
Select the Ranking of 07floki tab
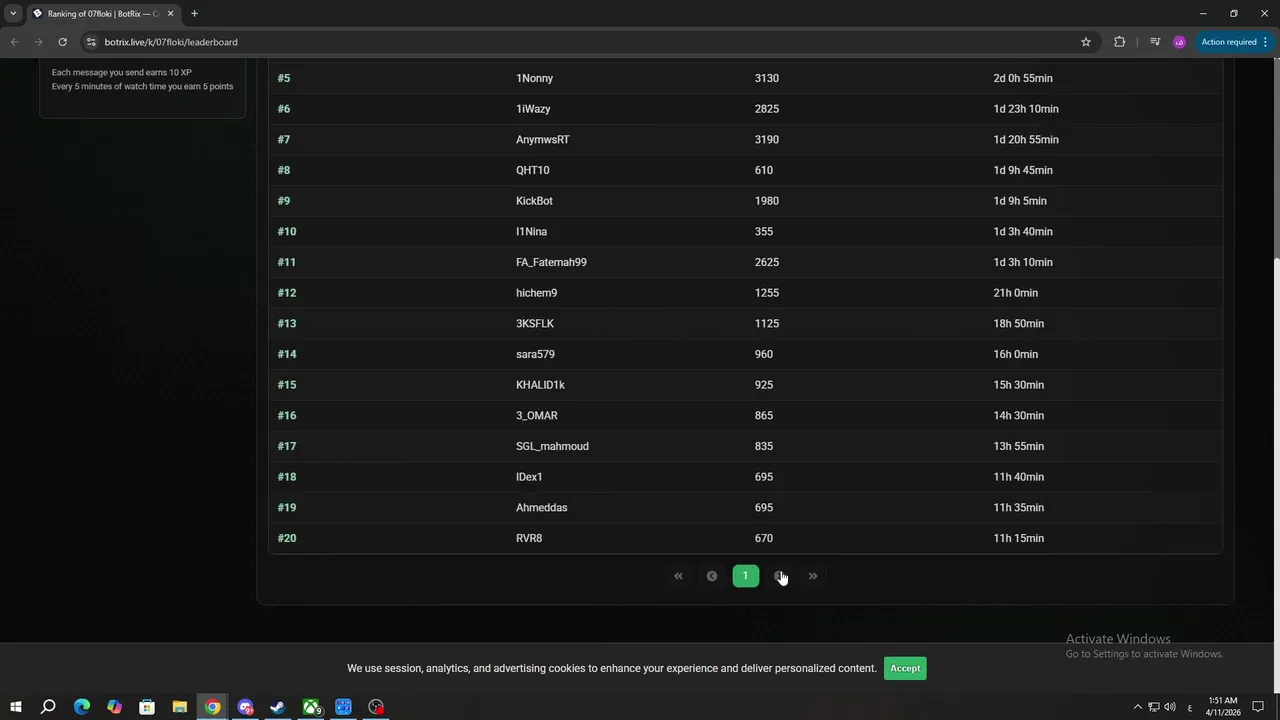coord(103,14)
